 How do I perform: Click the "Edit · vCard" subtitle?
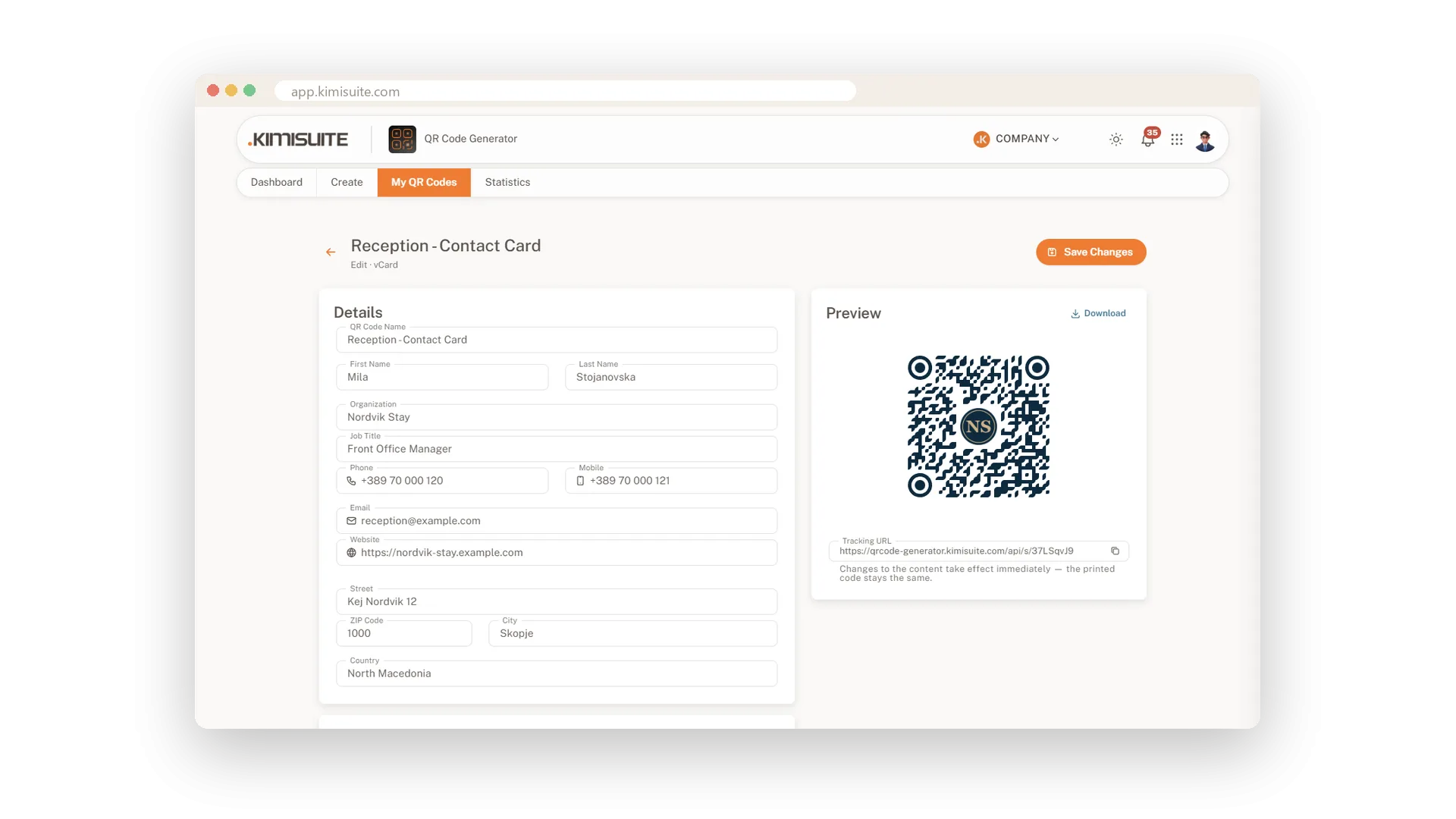(x=374, y=265)
